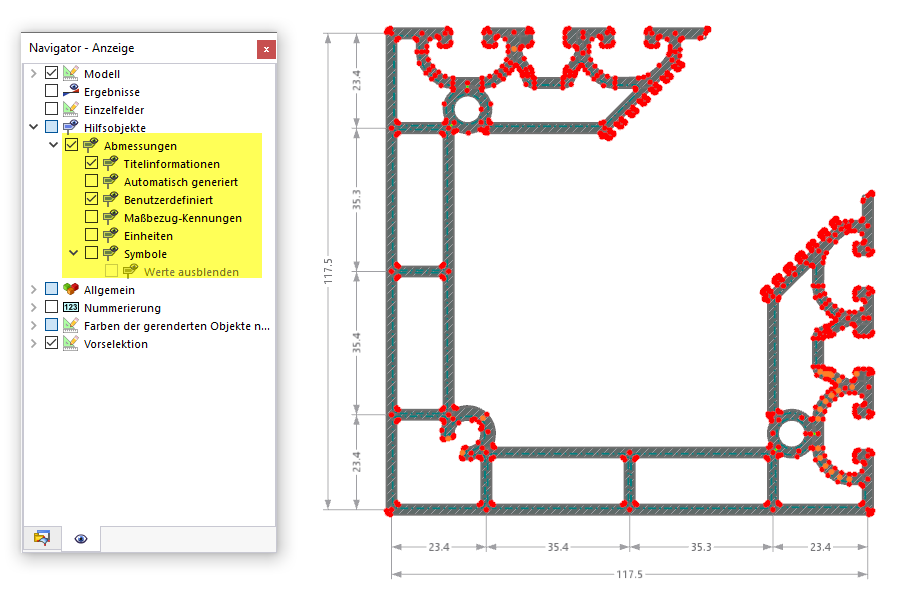Select the Maßbezug-Kennungen label
This screenshot has width=902, height=589.
183,218
